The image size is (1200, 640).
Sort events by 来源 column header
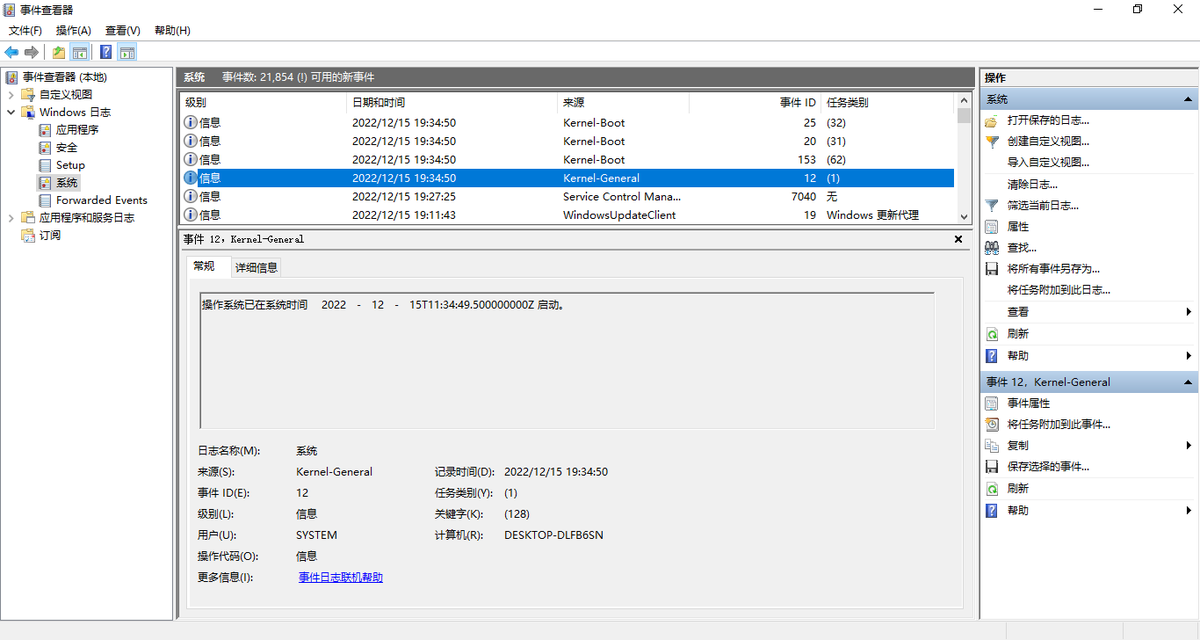(622, 102)
